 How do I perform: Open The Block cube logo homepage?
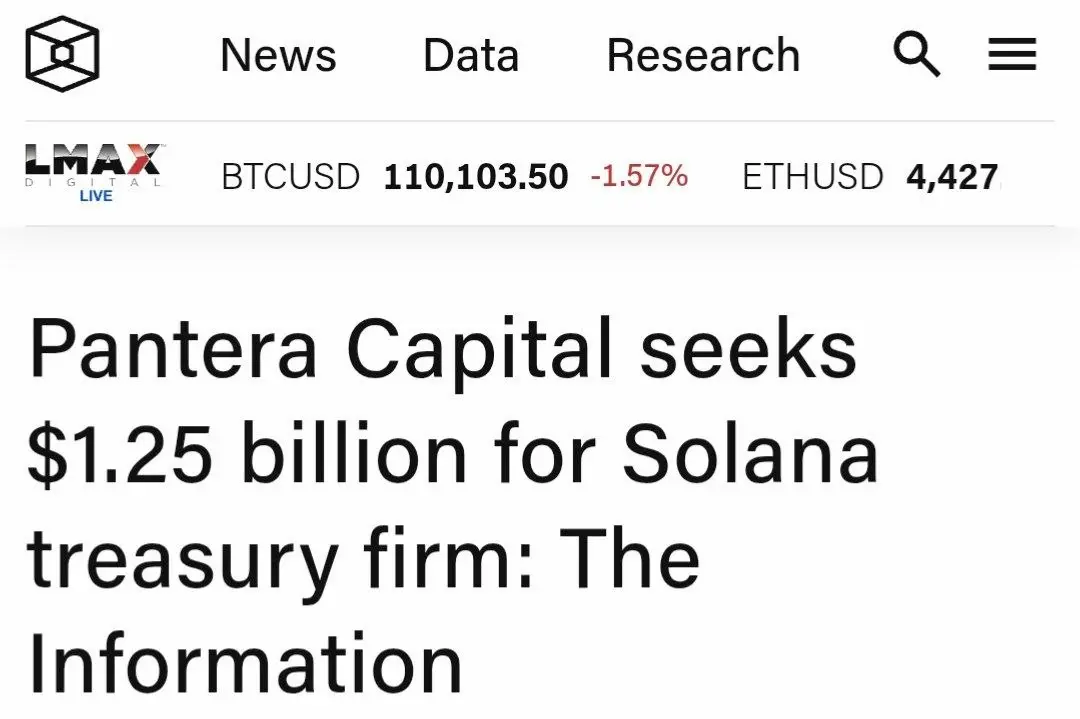[62, 54]
